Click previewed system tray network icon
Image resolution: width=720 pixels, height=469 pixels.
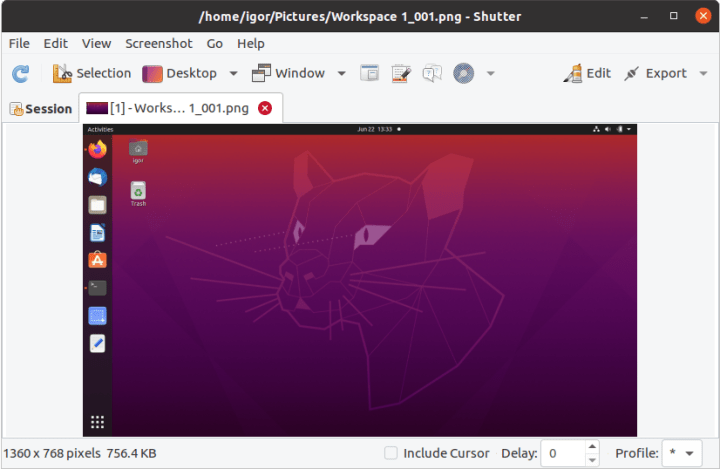[x=596, y=129]
